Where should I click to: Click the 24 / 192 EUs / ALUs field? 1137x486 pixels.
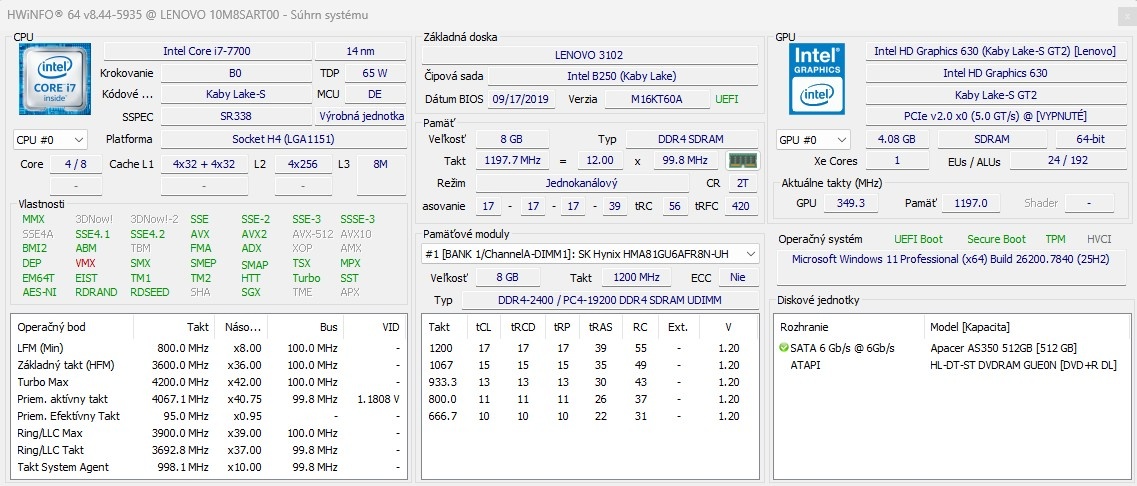(1068, 160)
